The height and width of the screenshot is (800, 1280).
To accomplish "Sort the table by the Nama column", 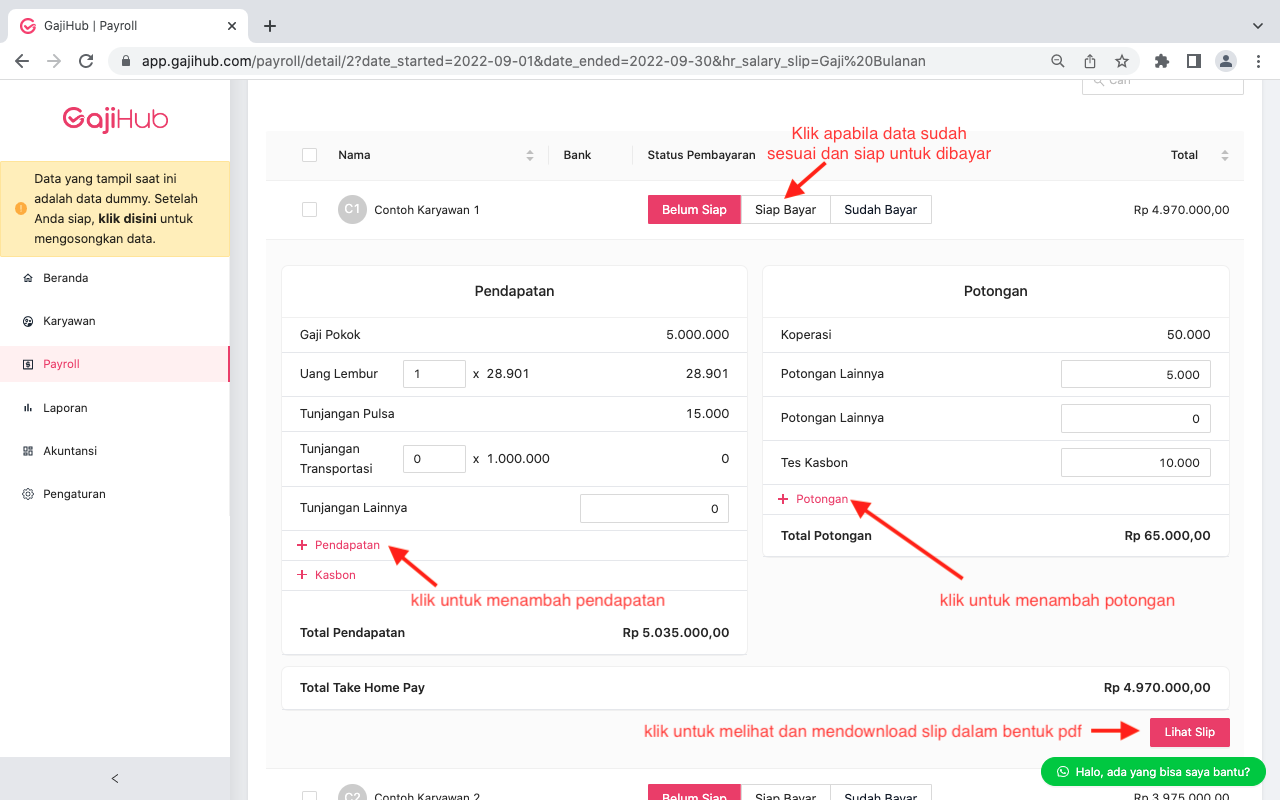I will click(x=530, y=155).
